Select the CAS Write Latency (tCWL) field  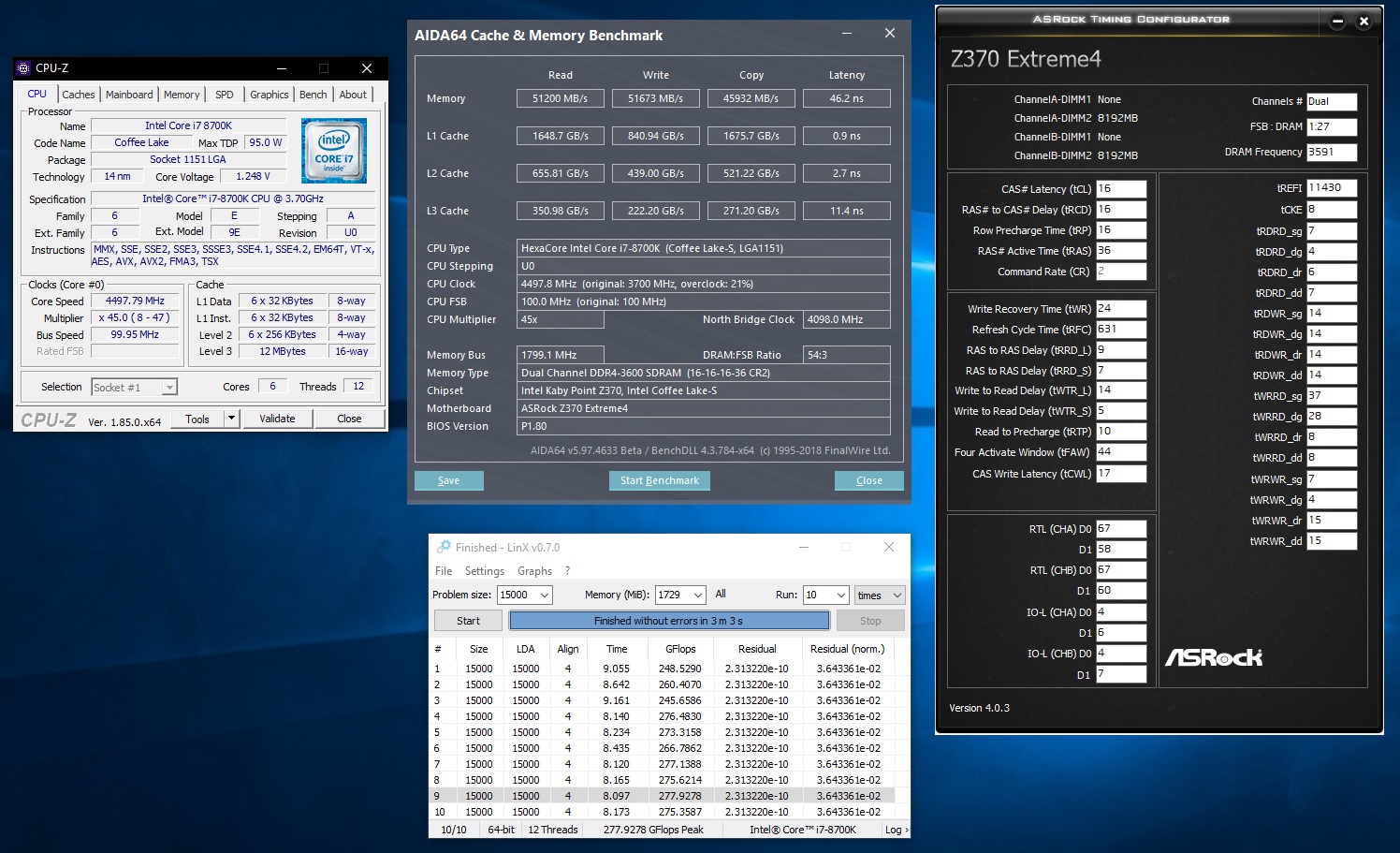coord(1121,474)
